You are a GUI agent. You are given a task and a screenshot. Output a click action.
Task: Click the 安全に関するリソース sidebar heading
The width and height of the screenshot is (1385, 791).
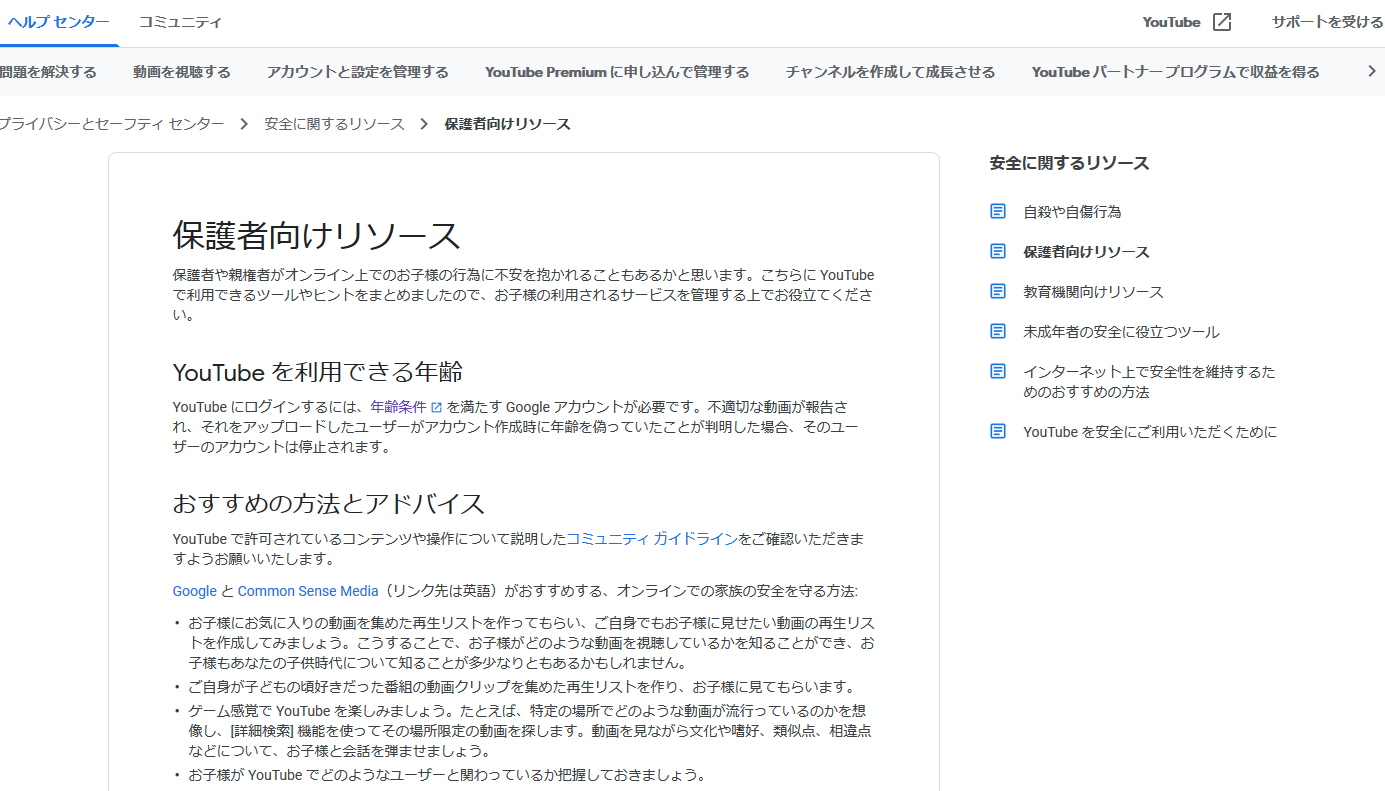1069,163
